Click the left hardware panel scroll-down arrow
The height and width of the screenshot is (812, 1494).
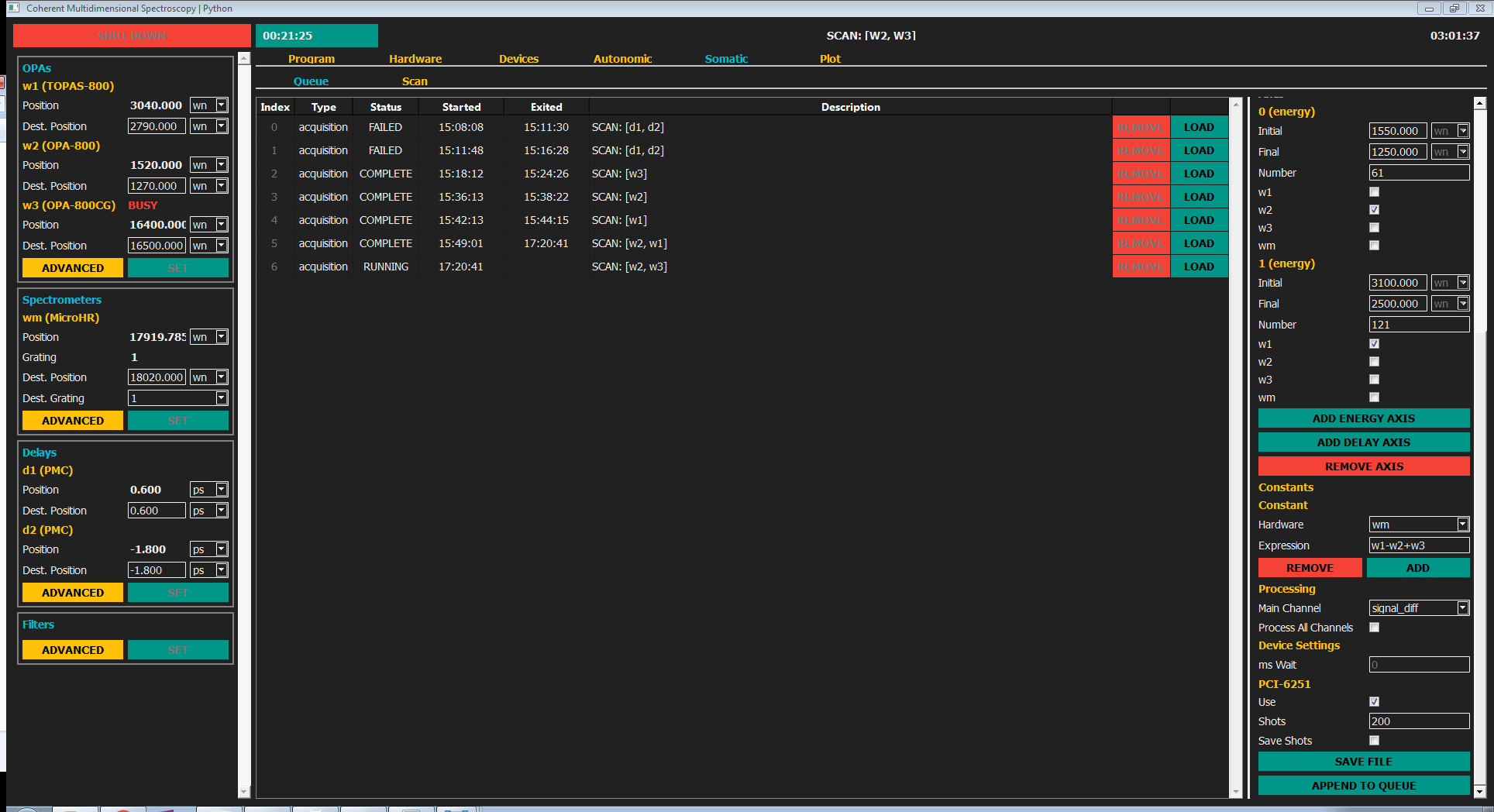click(x=244, y=791)
